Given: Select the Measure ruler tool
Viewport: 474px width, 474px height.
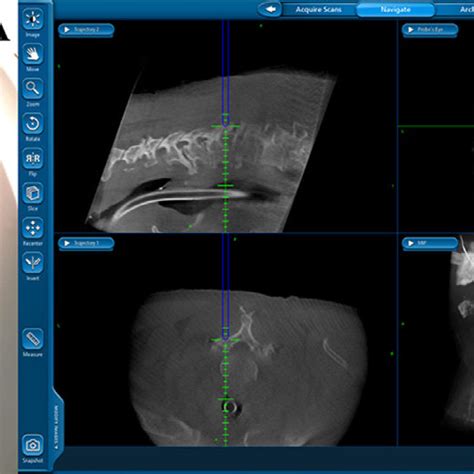Looking at the screenshot, I should 33,339.
